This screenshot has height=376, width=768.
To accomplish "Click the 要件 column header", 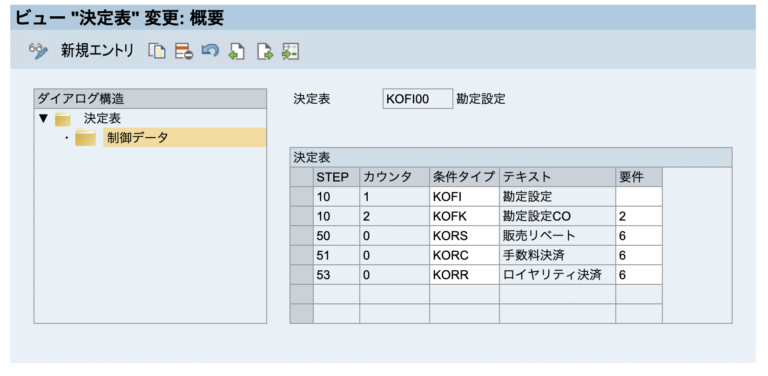I will click(x=639, y=177).
